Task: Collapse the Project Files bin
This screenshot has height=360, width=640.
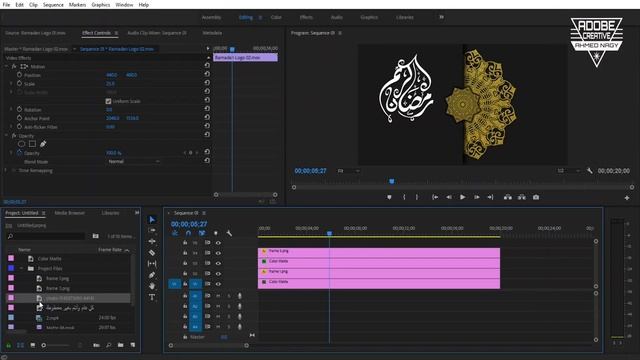Action: click(x=21, y=268)
